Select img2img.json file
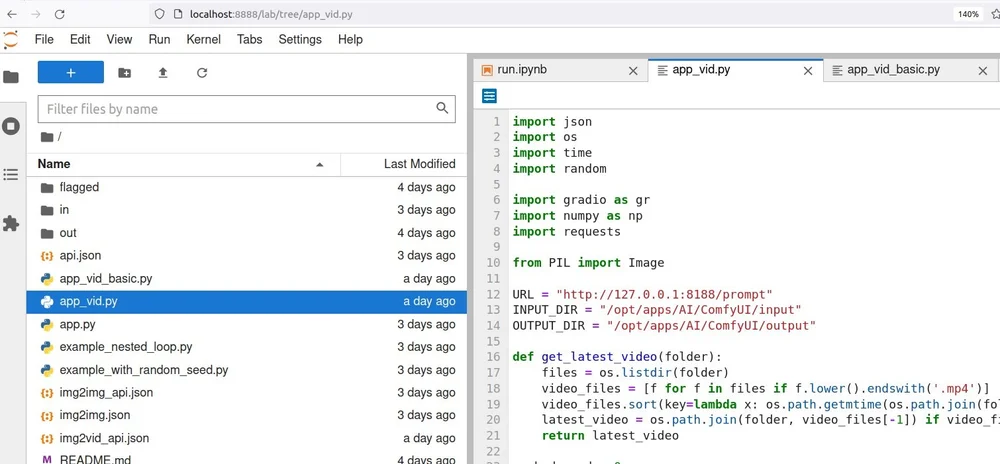Image resolution: width=1000 pixels, height=464 pixels. coord(247,416)
